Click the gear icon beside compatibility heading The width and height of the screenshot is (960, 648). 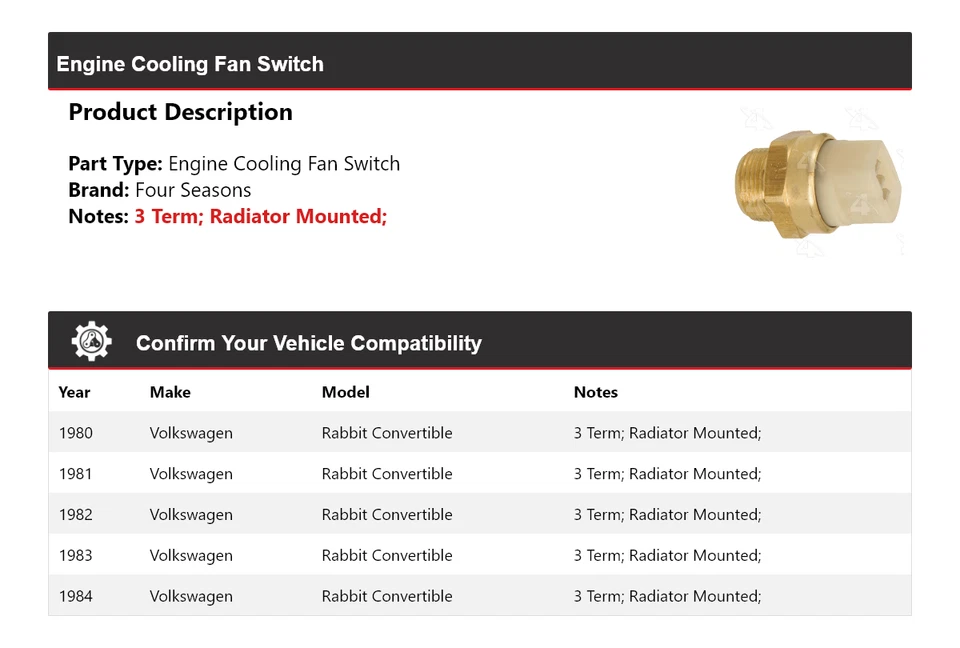92,342
